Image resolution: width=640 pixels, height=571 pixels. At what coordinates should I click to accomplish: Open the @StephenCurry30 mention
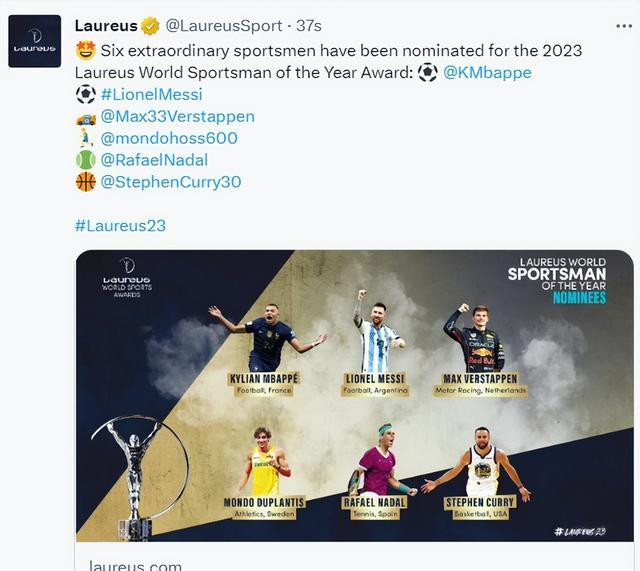(171, 182)
